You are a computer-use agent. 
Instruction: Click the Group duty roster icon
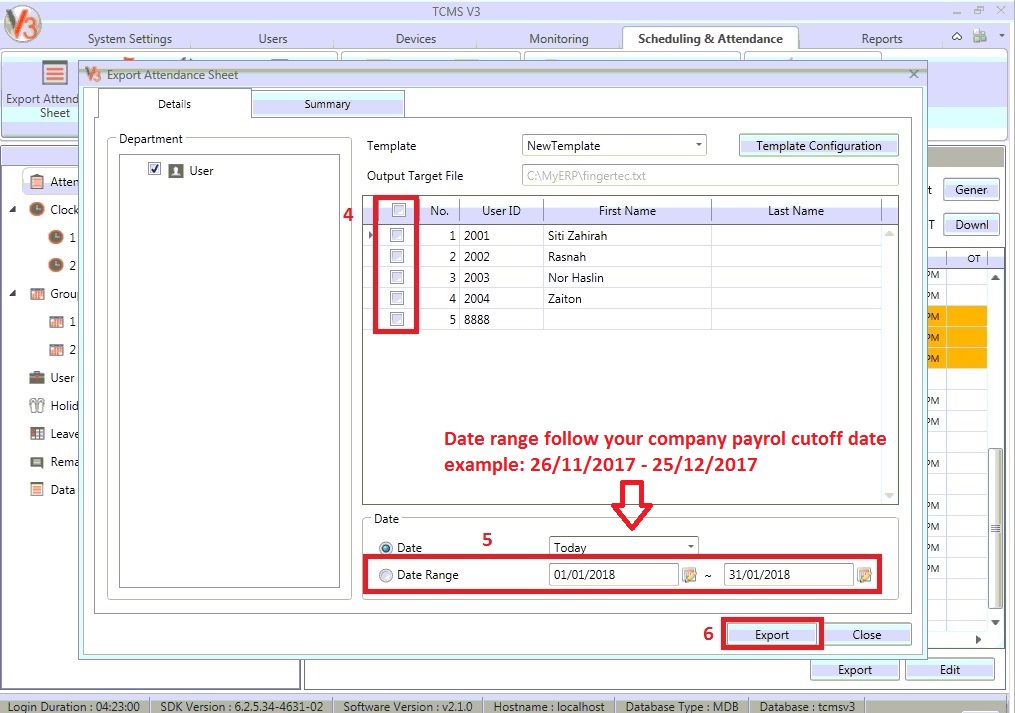37,294
